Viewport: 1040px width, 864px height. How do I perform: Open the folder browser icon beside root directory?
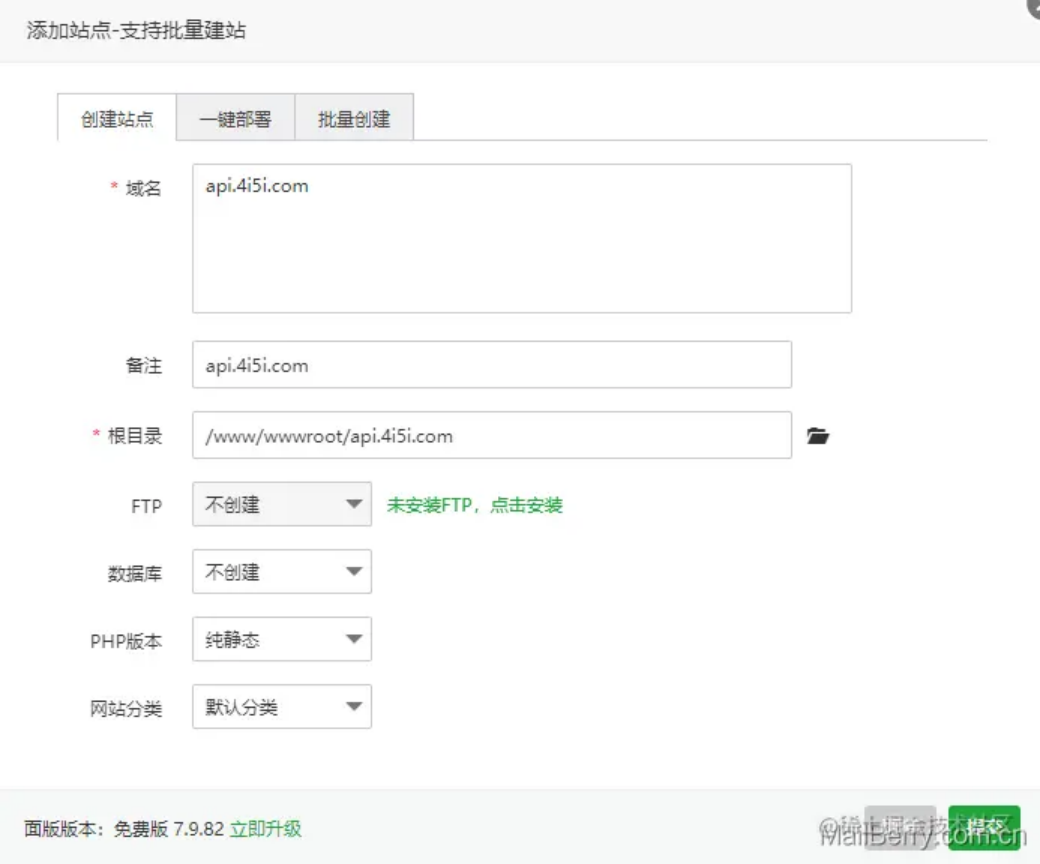point(818,436)
